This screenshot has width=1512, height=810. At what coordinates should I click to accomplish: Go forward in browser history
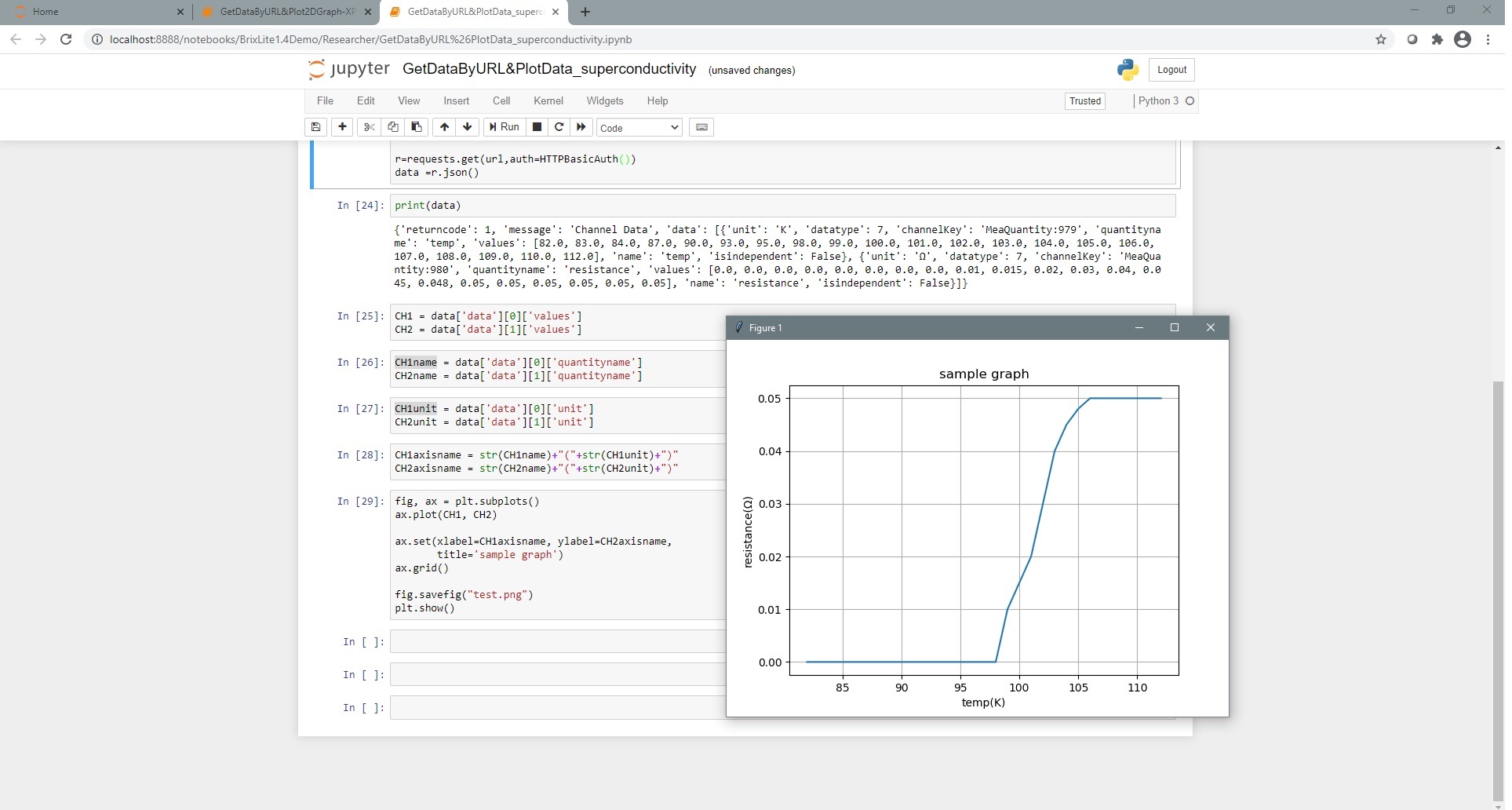41,39
